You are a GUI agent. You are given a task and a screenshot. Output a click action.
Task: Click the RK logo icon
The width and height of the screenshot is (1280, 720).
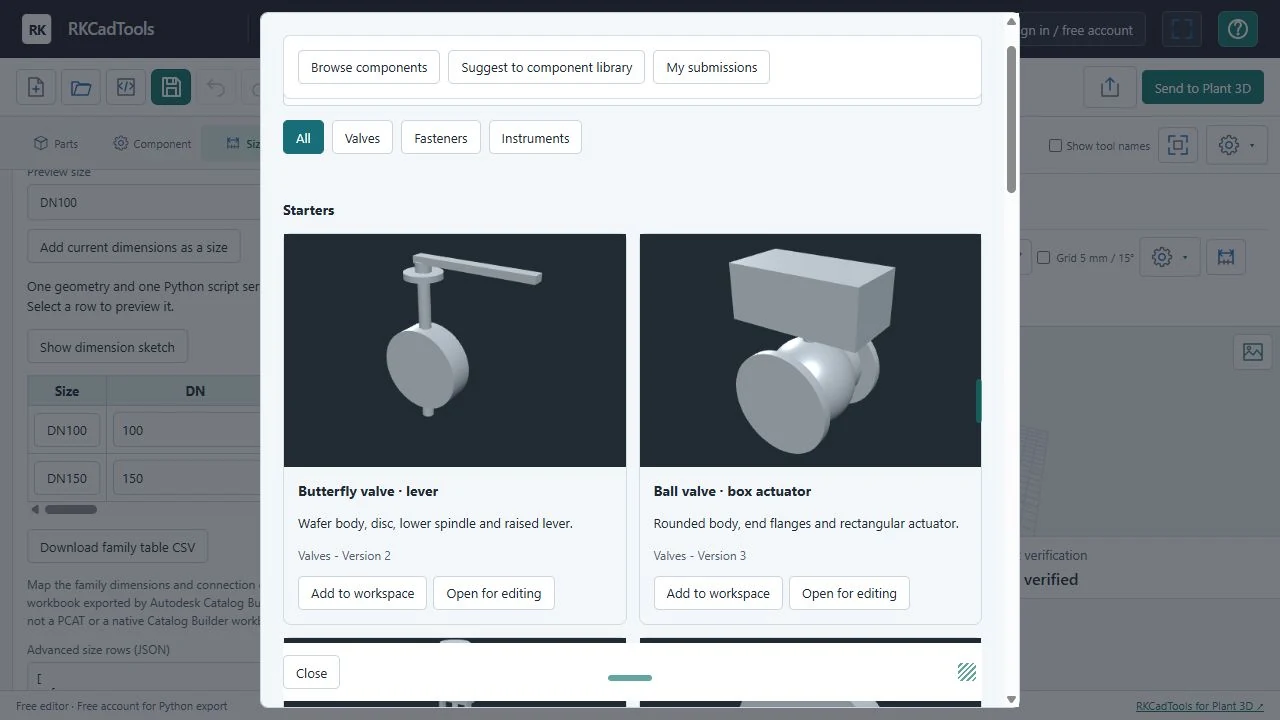pyautogui.click(x=37, y=29)
